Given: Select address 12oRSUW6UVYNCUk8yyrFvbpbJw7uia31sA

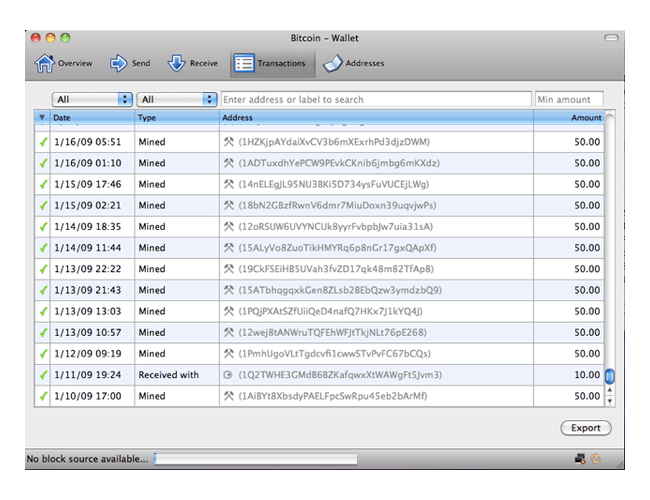Looking at the screenshot, I should coord(336,227).
